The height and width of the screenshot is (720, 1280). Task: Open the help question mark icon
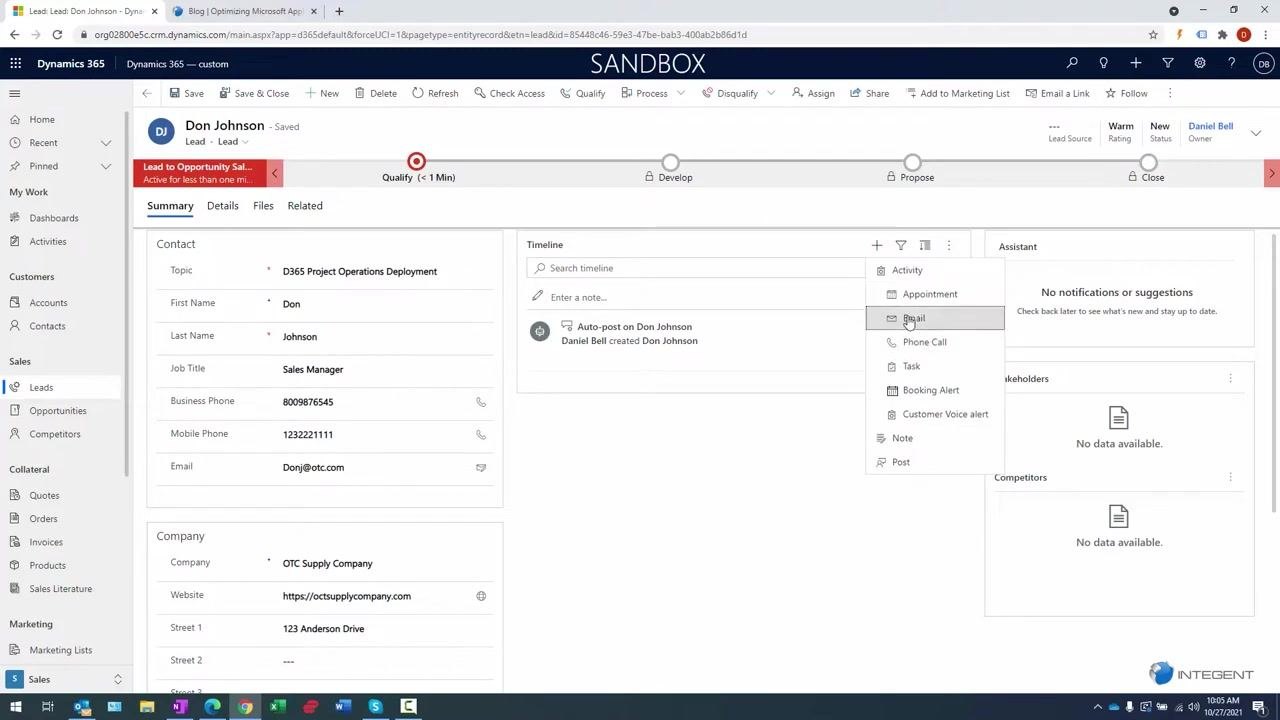point(1232,63)
